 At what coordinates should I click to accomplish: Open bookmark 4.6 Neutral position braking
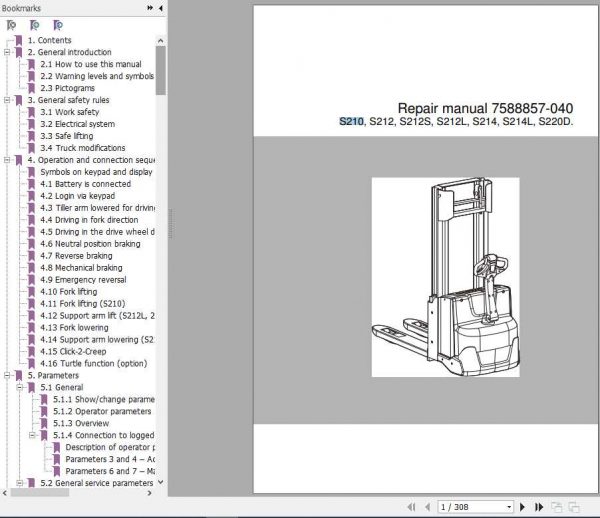[90, 244]
